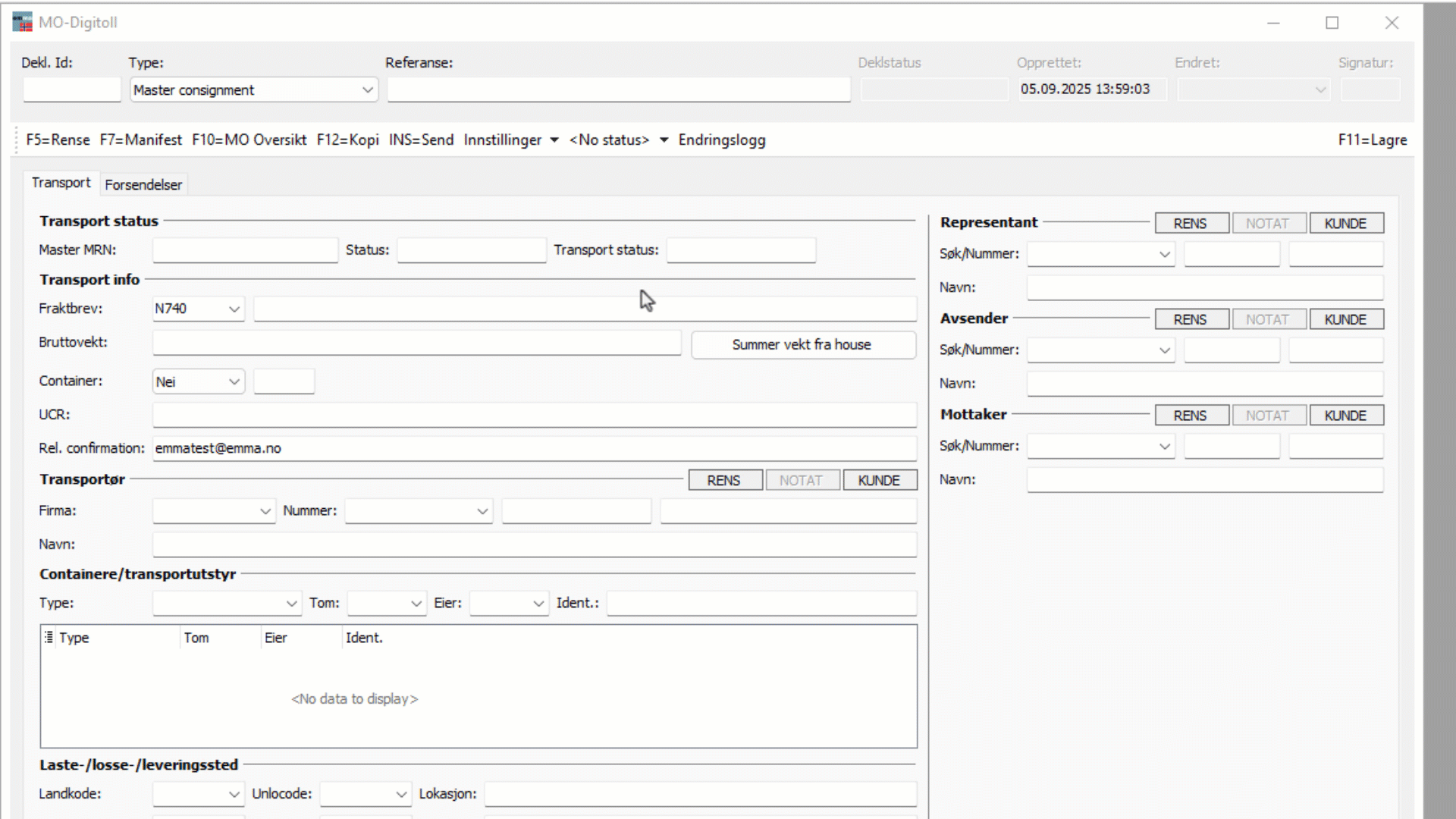
Task: Click F7=Manifest in the toolbar
Action: 141,140
